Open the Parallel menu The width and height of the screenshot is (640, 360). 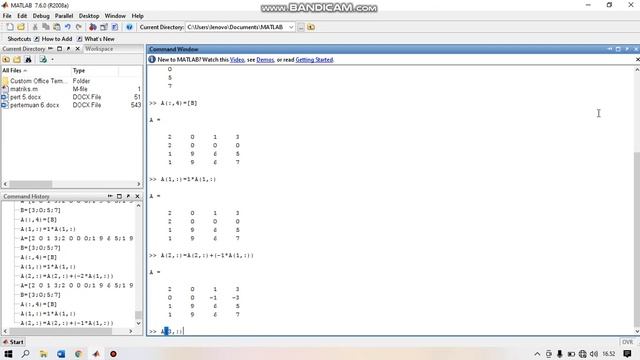(64, 16)
